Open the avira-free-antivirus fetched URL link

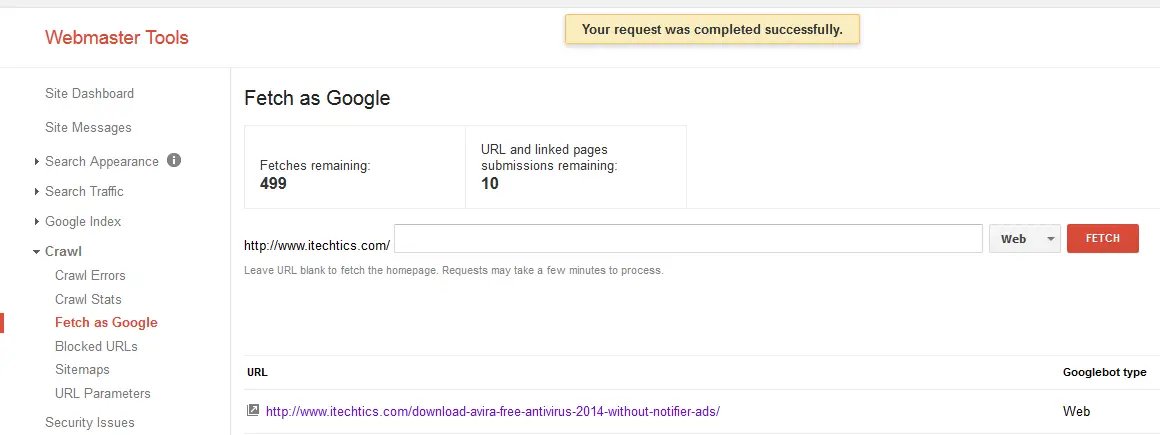(x=493, y=411)
